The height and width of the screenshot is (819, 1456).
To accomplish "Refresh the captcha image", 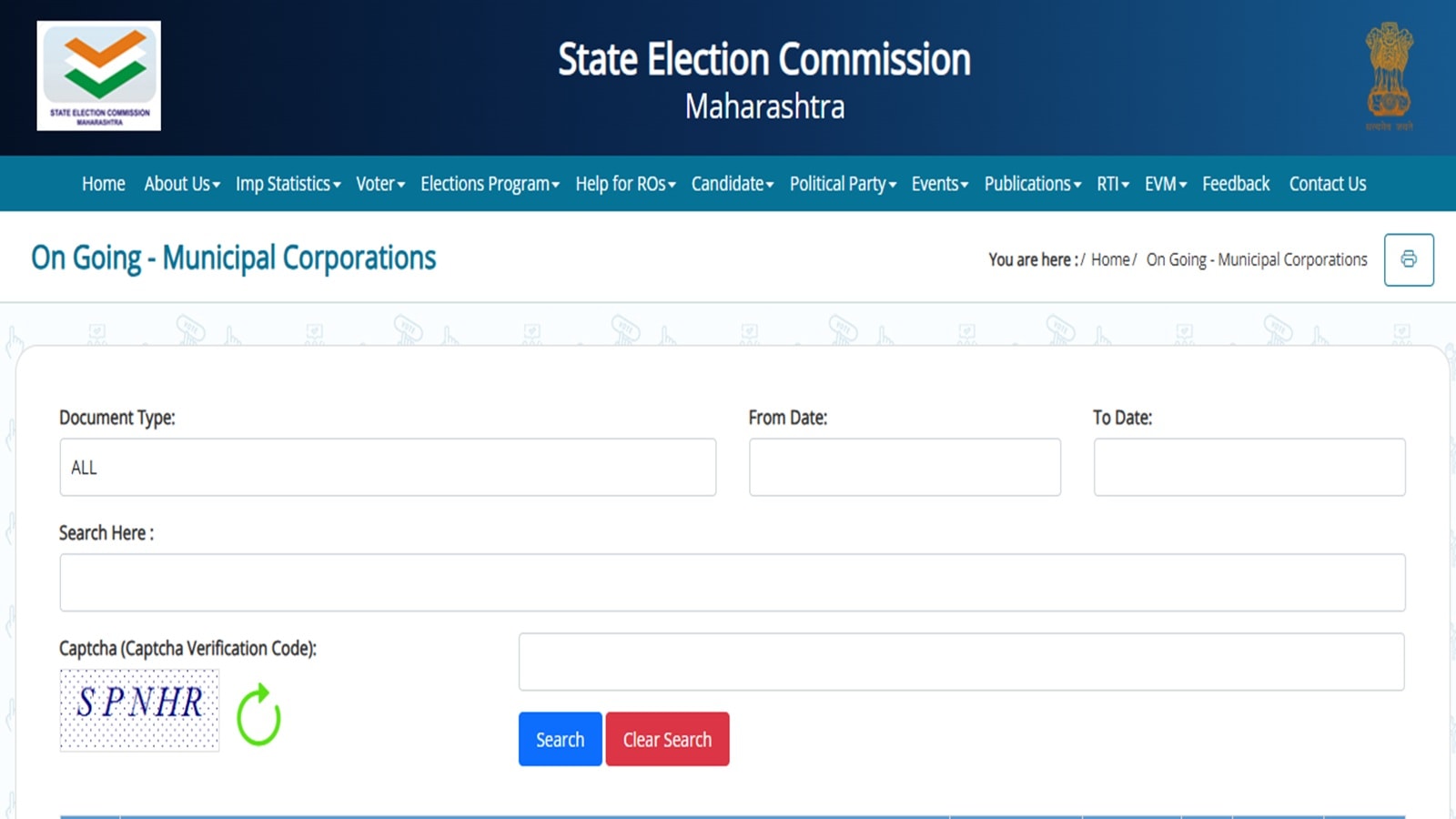I will point(260,716).
